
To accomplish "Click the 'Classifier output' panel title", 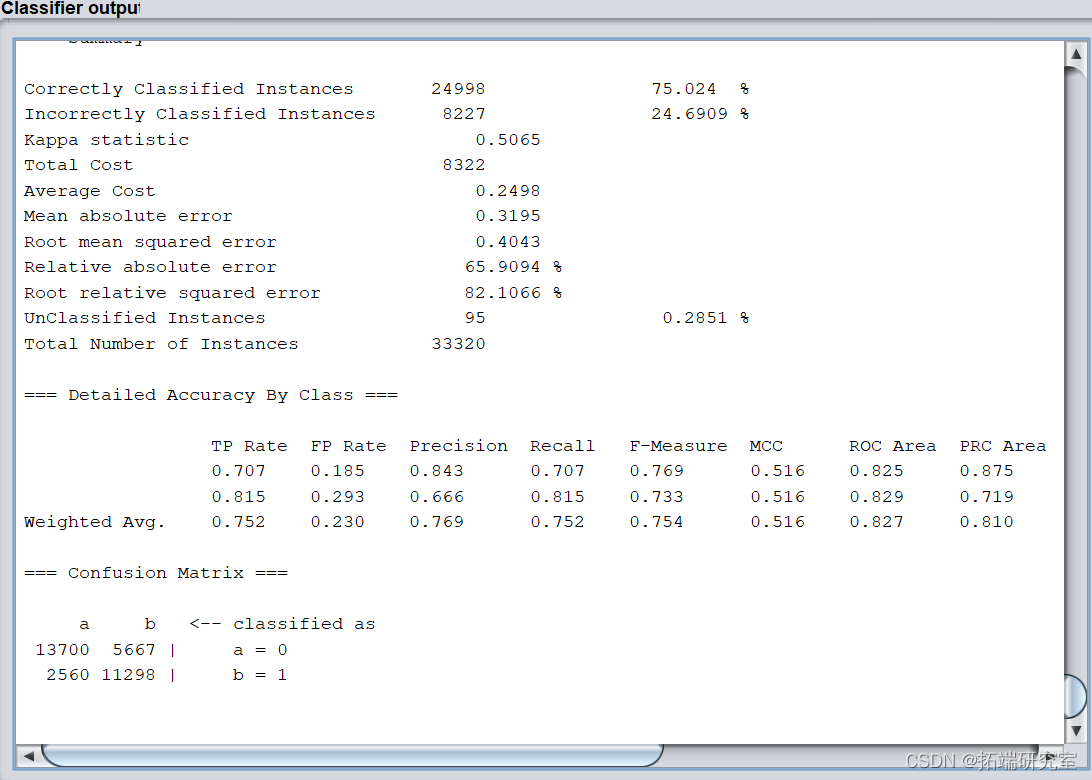I will coord(70,8).
